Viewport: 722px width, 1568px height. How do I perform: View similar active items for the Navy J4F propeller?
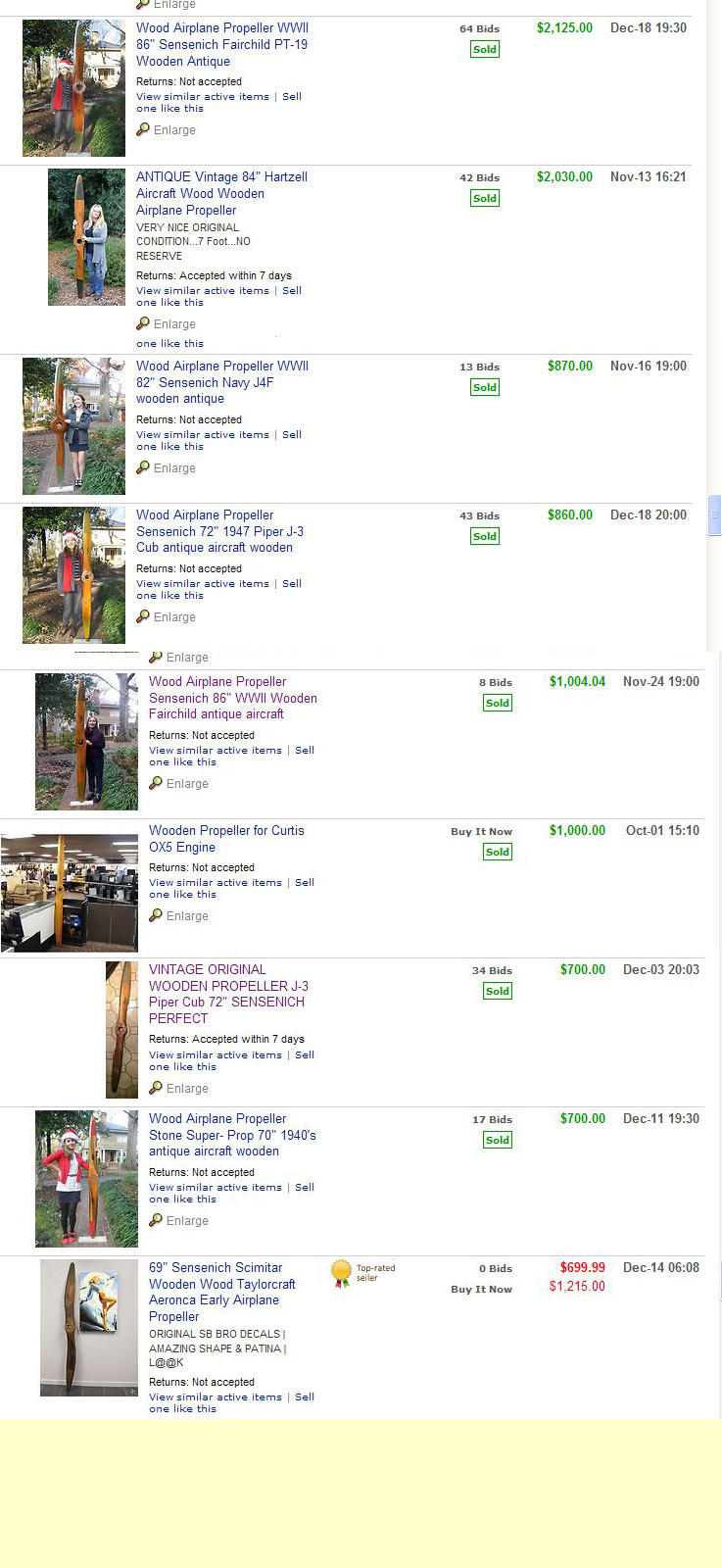203,435
